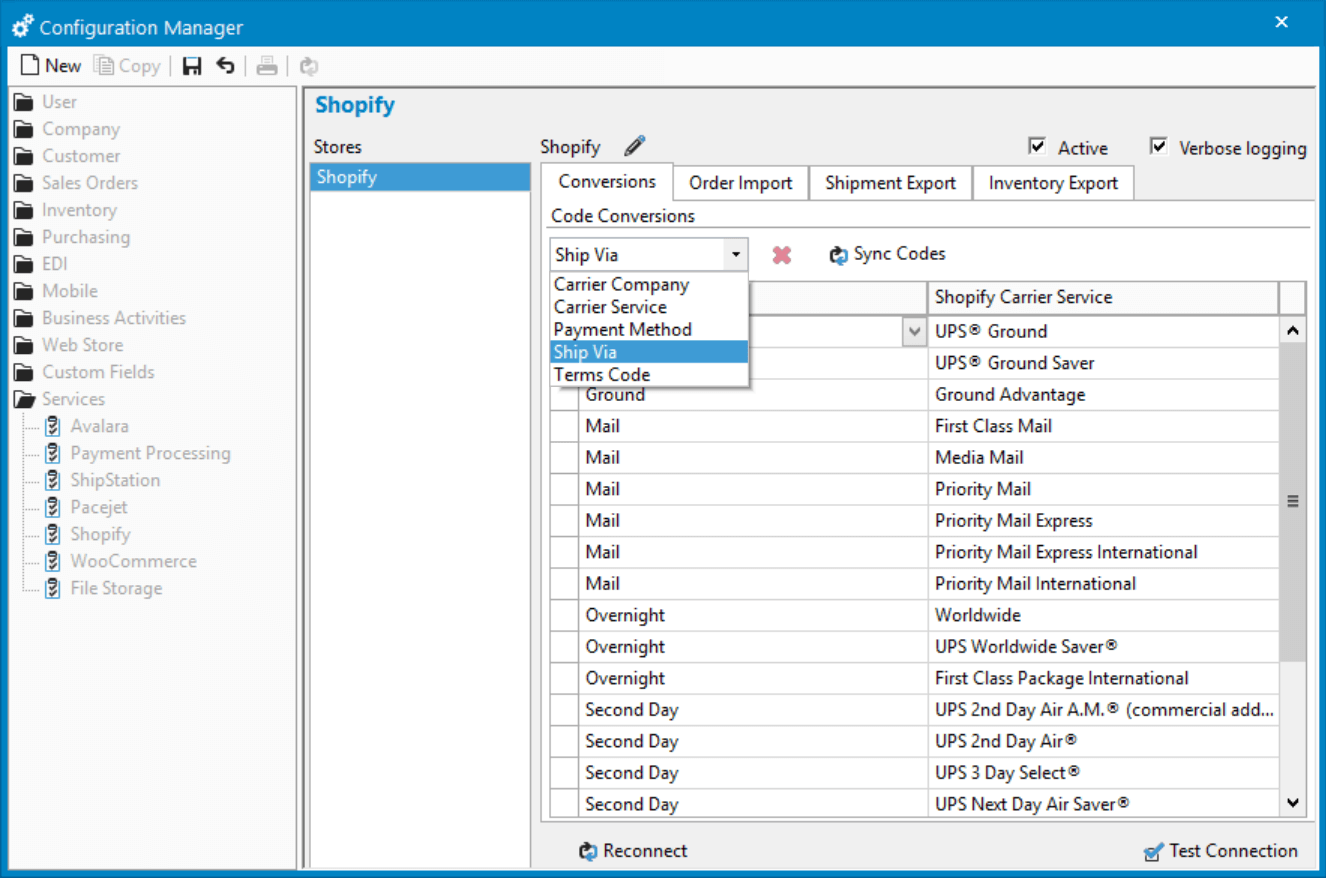Open the Inventory folder icon

[24, 210]
